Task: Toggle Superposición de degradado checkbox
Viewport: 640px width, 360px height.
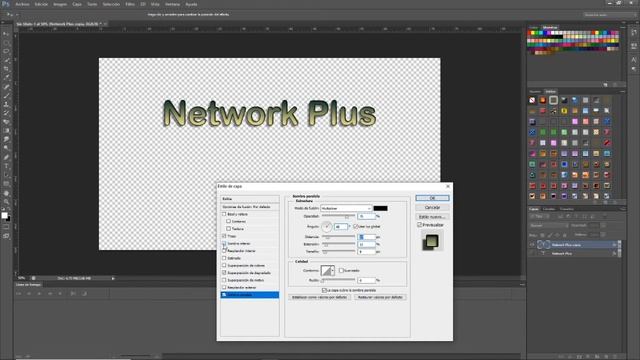Action: tap(224, 273)
